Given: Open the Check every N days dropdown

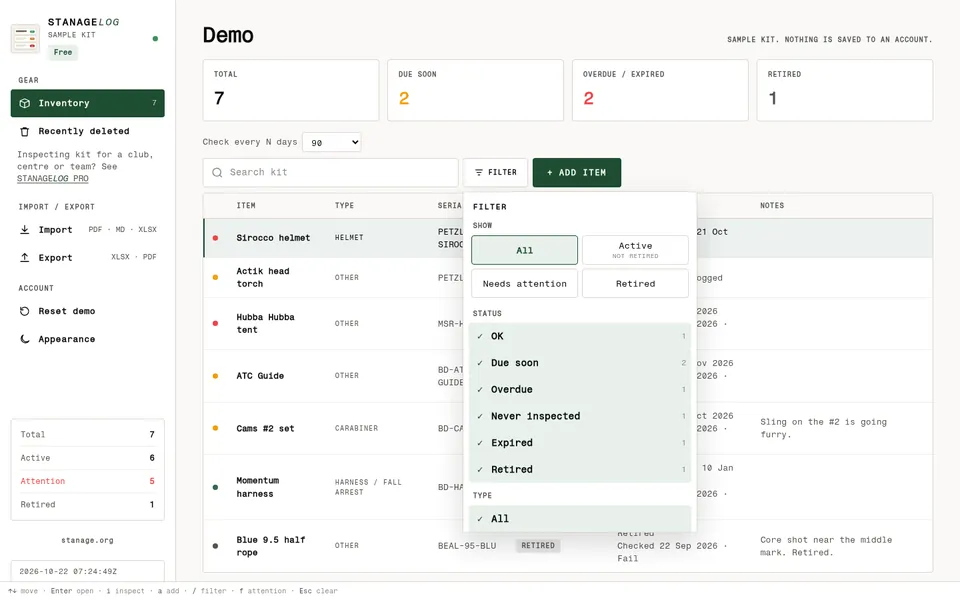Looking at the screenshot, I should tap(331, 143).
